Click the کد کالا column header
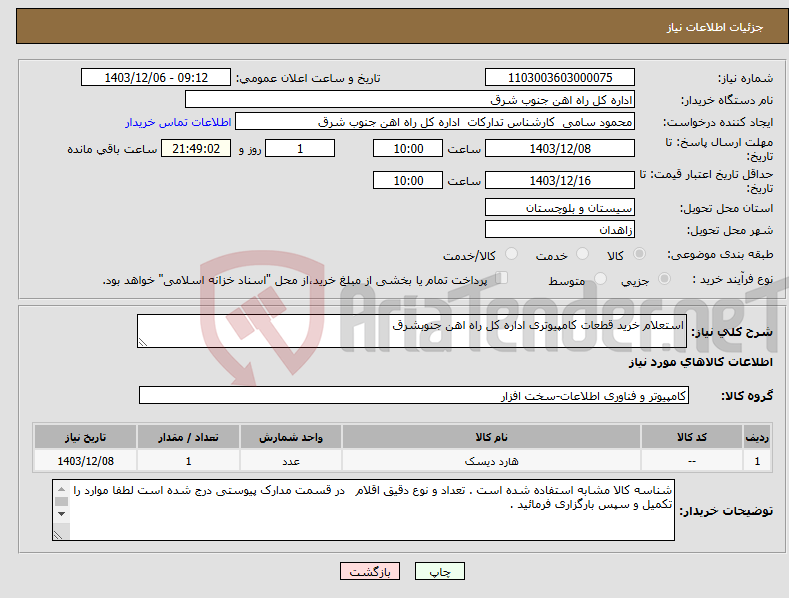The width and height of the screenshot is (789, 598). [692, 437]
